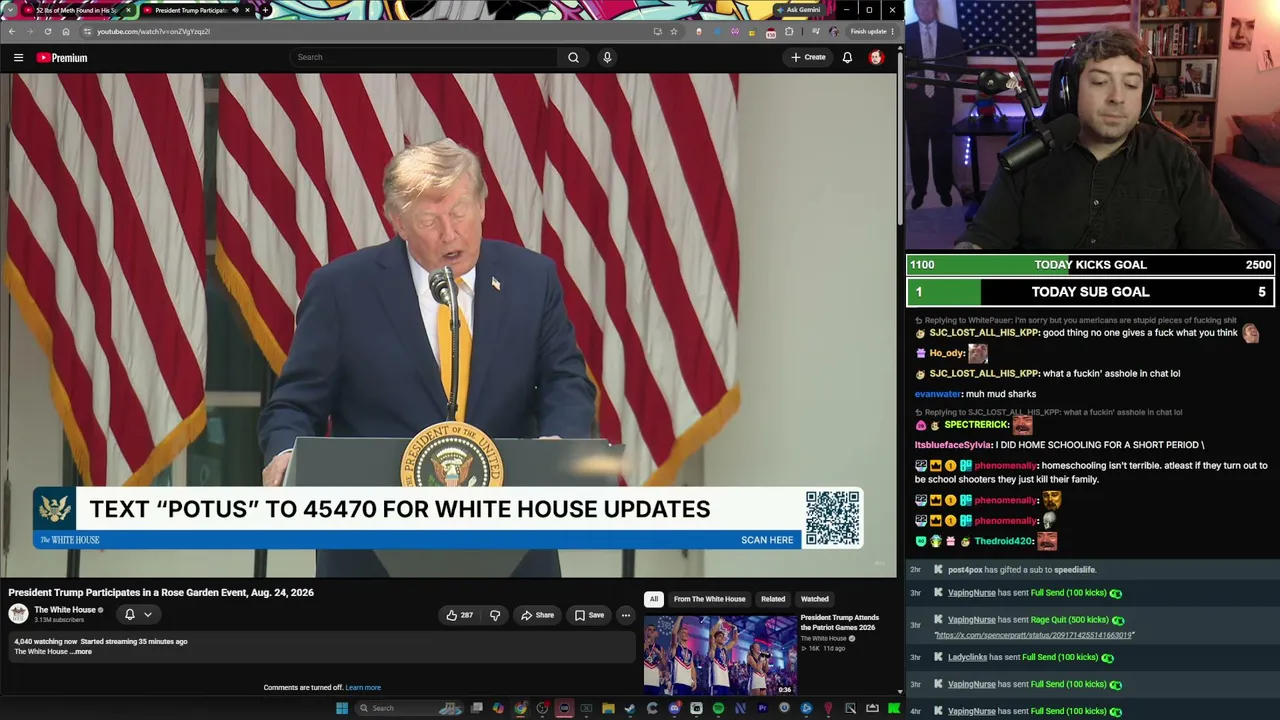Click the 3.13M subscribers text
This screenshot has width=1280, height=720.
[x=59, y=621]
